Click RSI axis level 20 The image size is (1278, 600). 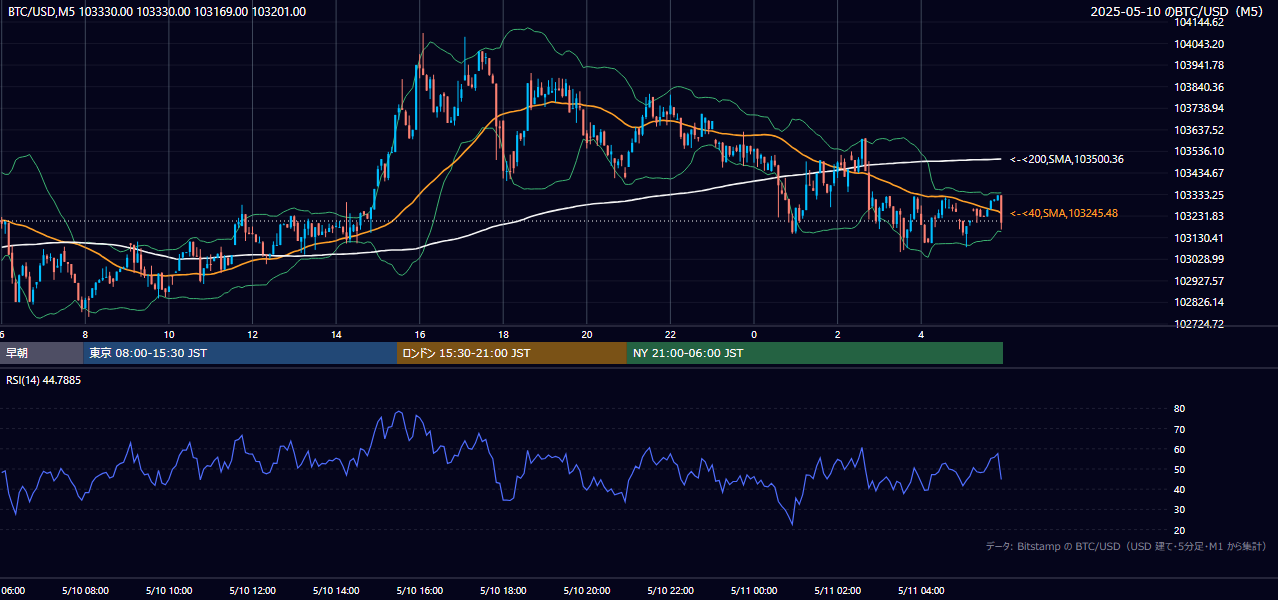click(1179, 530)
